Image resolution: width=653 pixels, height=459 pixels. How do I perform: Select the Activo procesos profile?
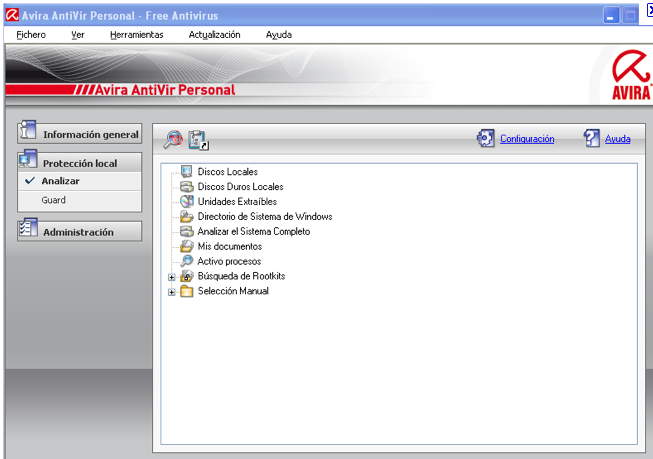pos(229,261)
